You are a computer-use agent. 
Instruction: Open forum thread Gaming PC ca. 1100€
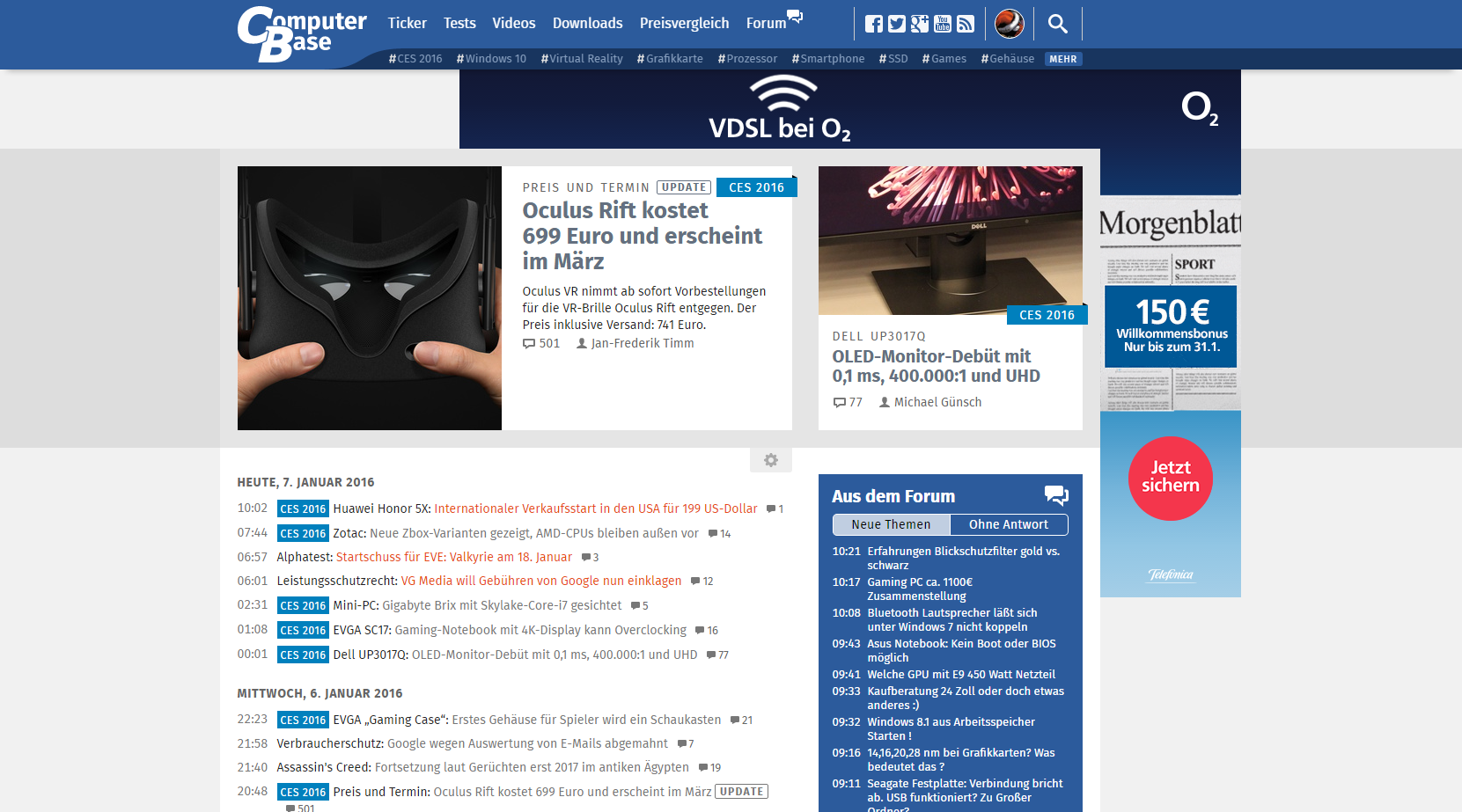[920, 589]
